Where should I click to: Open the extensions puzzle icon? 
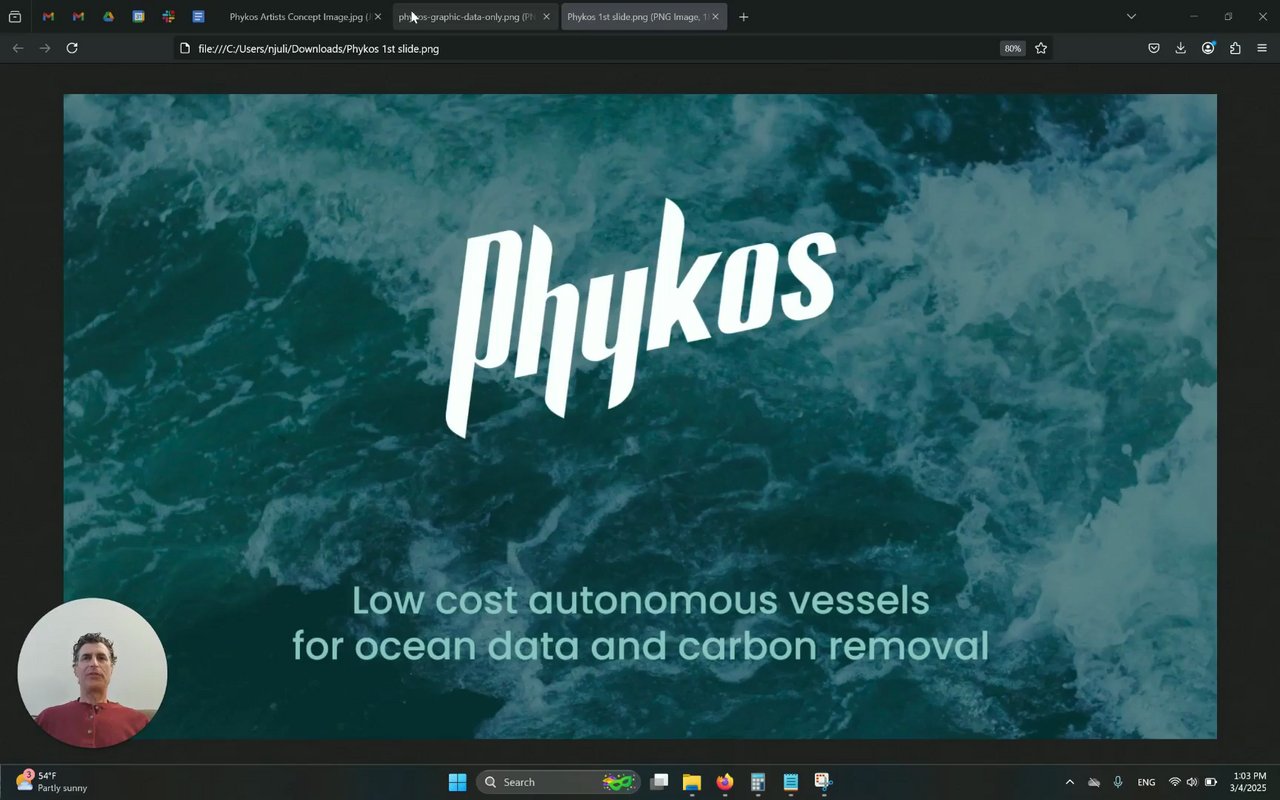pos(1235,48)
